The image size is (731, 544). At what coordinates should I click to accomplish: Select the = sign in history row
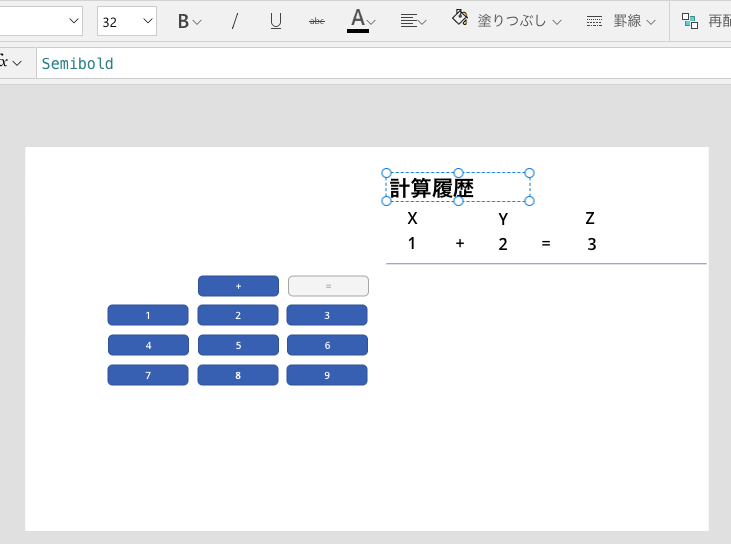click(546, 243)
